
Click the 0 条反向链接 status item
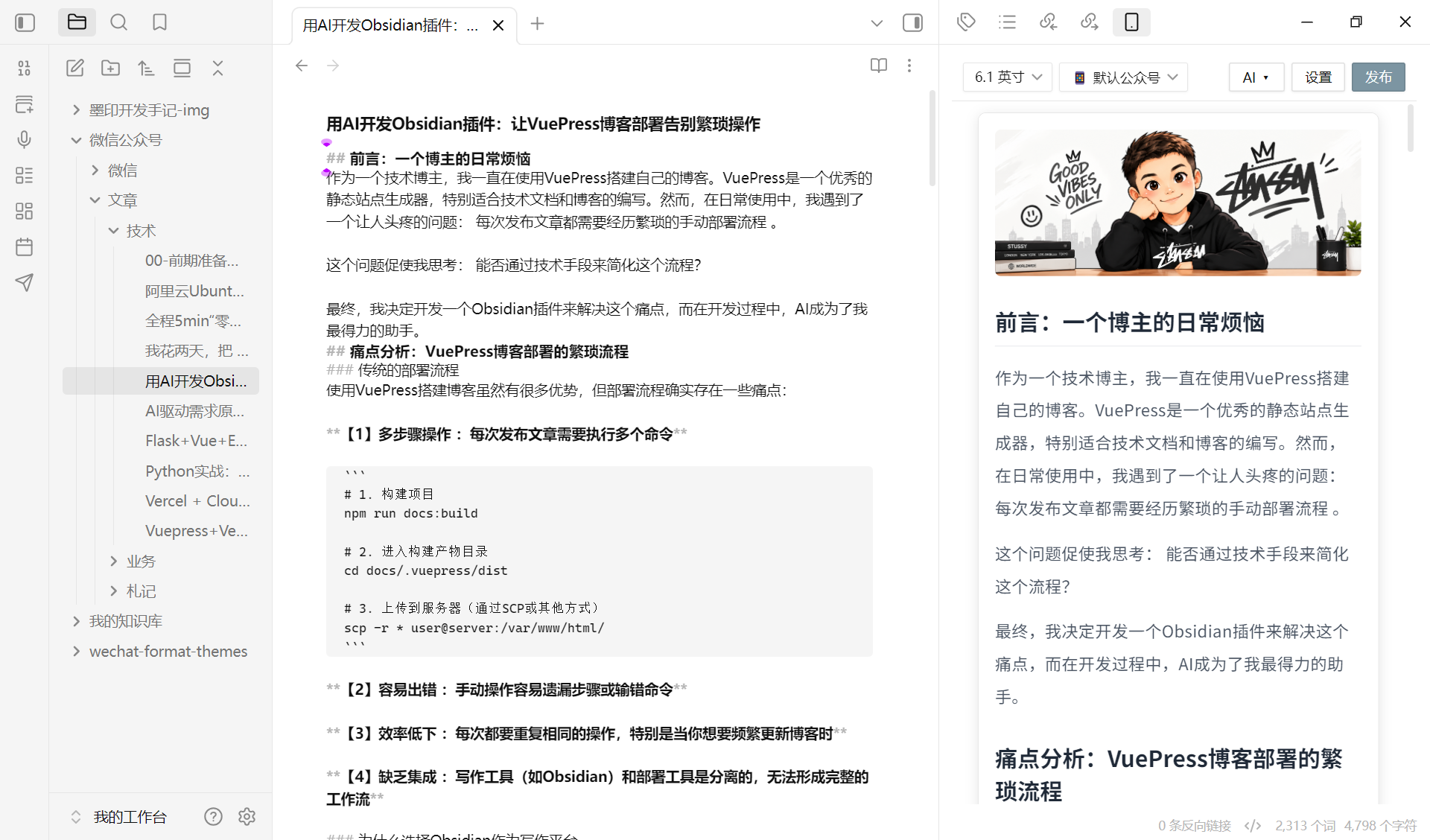1194,825
